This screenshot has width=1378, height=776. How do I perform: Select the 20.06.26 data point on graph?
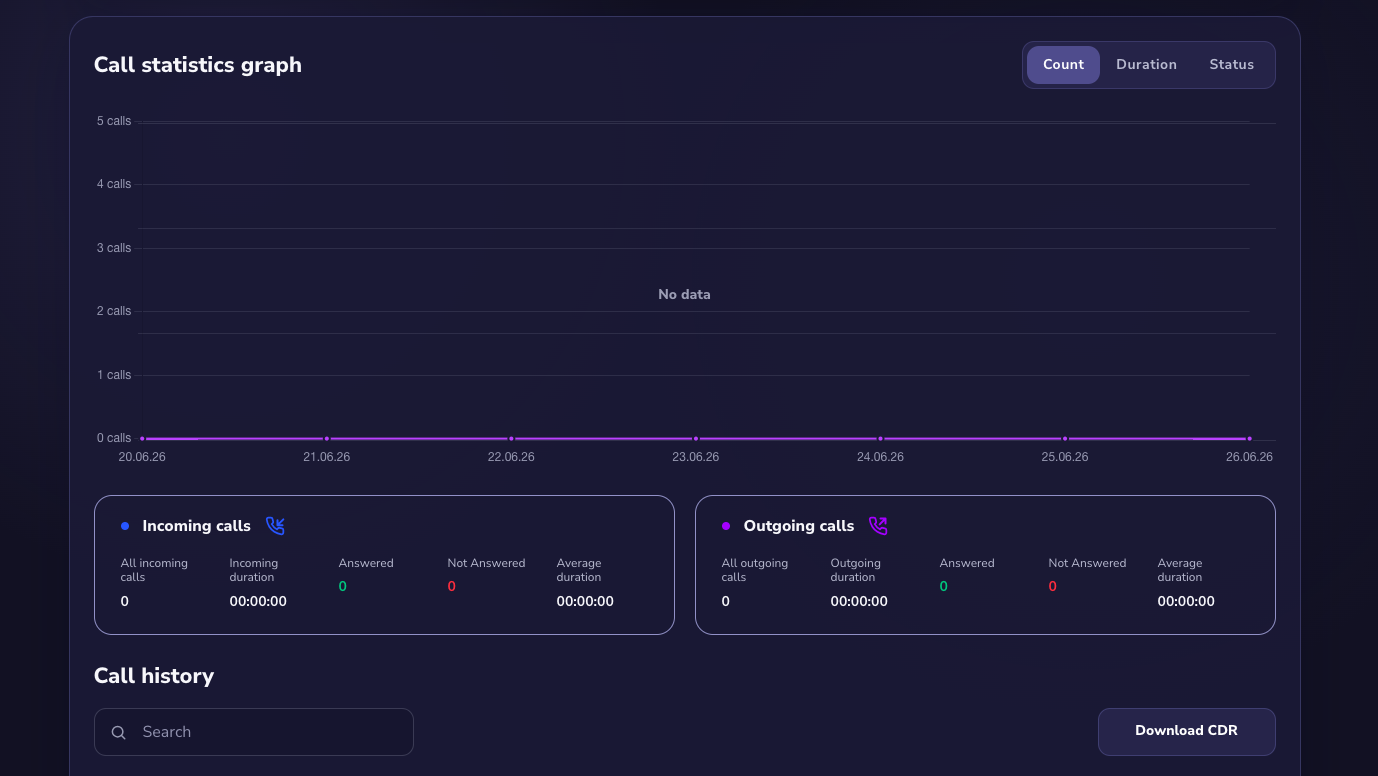142,438
